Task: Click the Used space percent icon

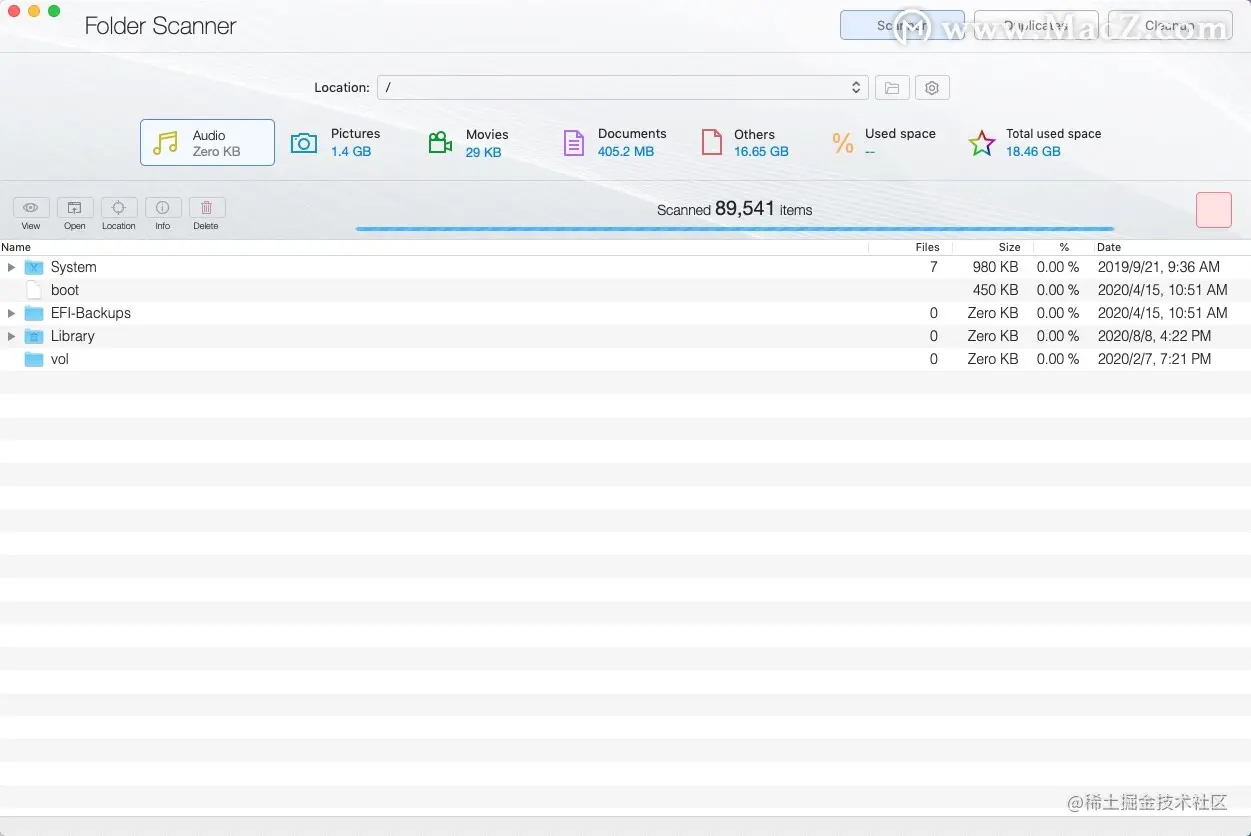Action: (843, 143)
